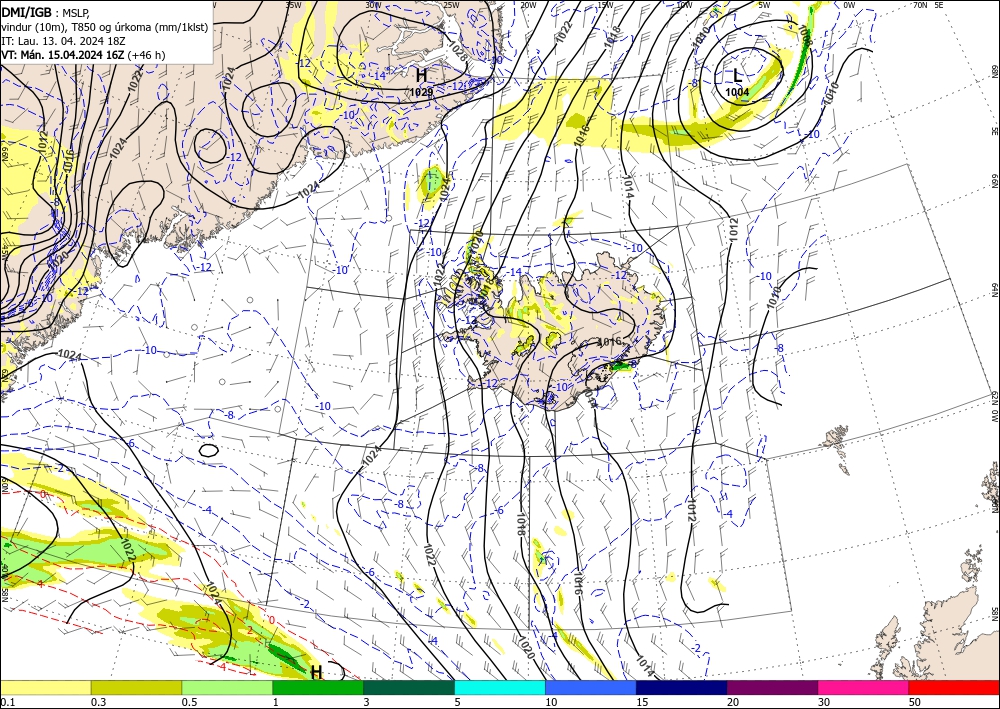Click the H marker labeled 1029
This screenshot has height=709, width=1000.
(421, 76)
